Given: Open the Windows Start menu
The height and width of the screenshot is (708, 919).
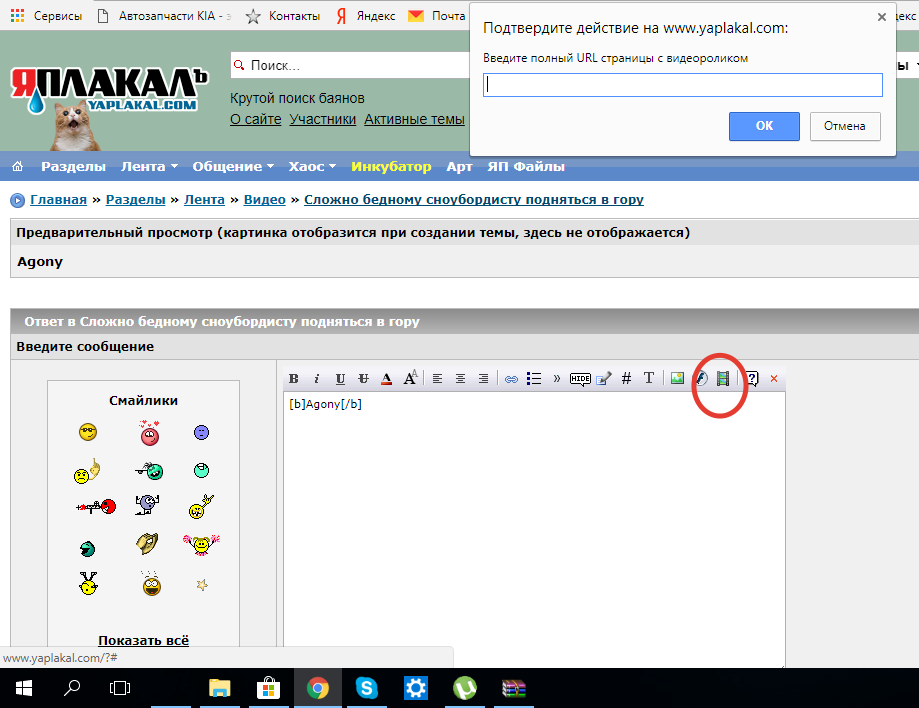Looking at the screenshot, I should [23, 688].
